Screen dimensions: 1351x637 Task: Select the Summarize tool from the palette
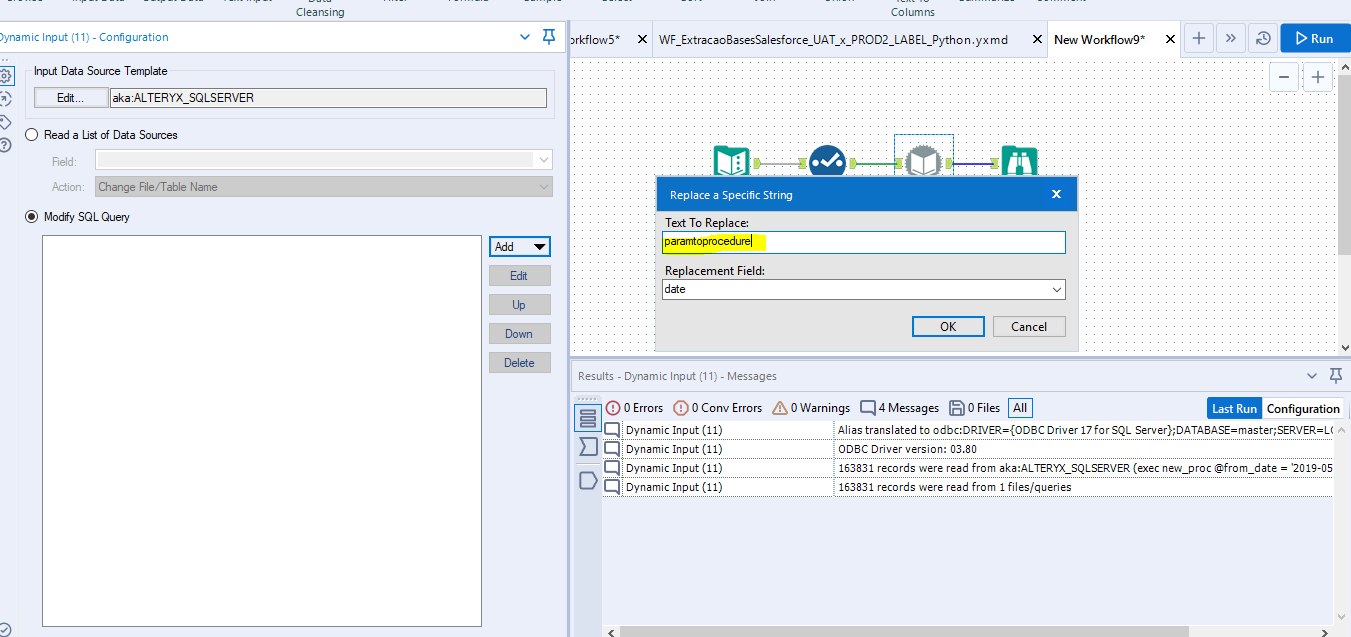(x=985, y=4)
